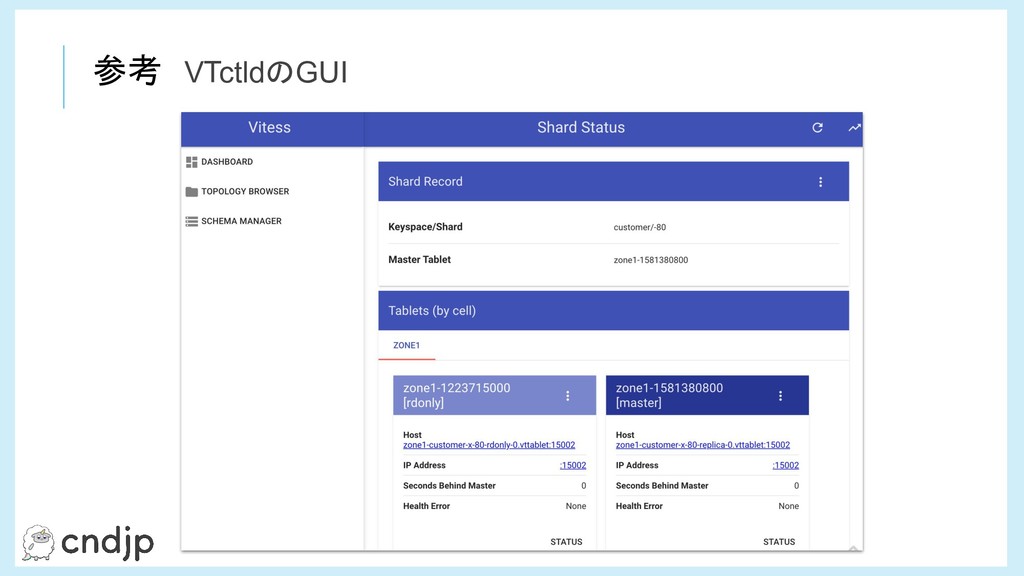Open SCHEMA MANAGER in the sidebar
Image resolution: width=1024 pixels, height=576 pixels.
[x=241, y=221]
